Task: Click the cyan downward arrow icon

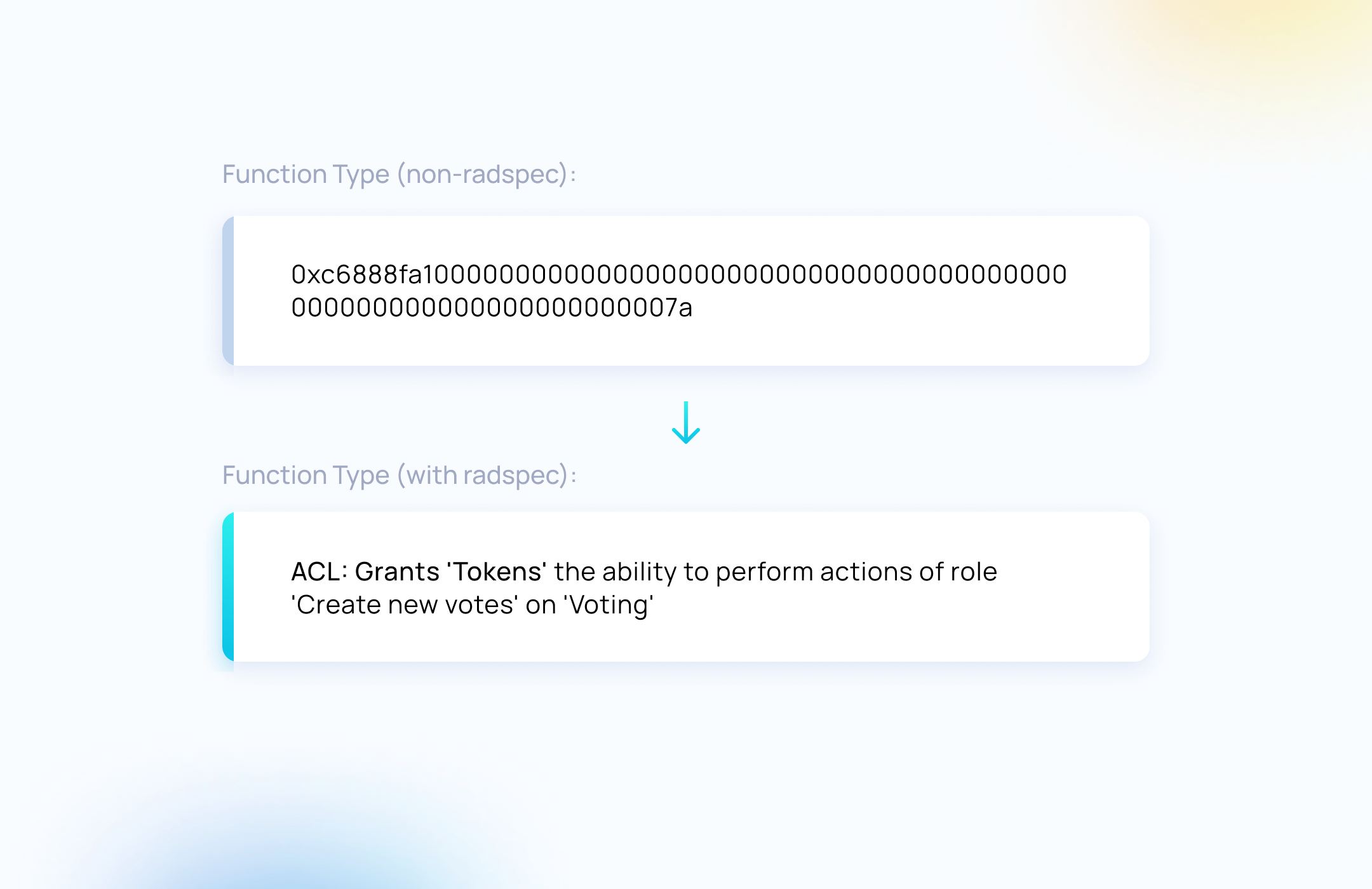Action: [x=686, y=422]
